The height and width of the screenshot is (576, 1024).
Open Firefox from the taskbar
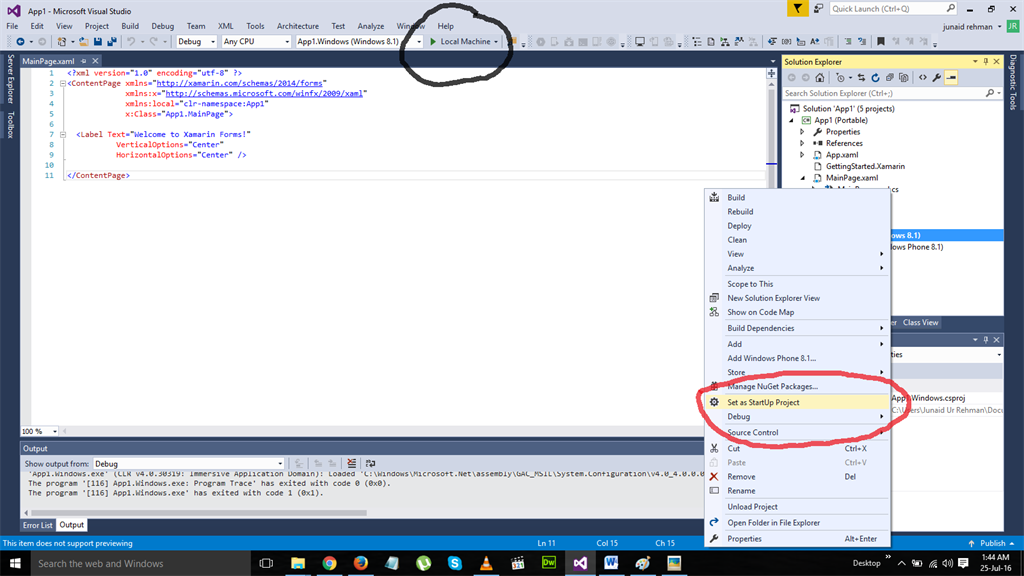[x=360, y=563]
